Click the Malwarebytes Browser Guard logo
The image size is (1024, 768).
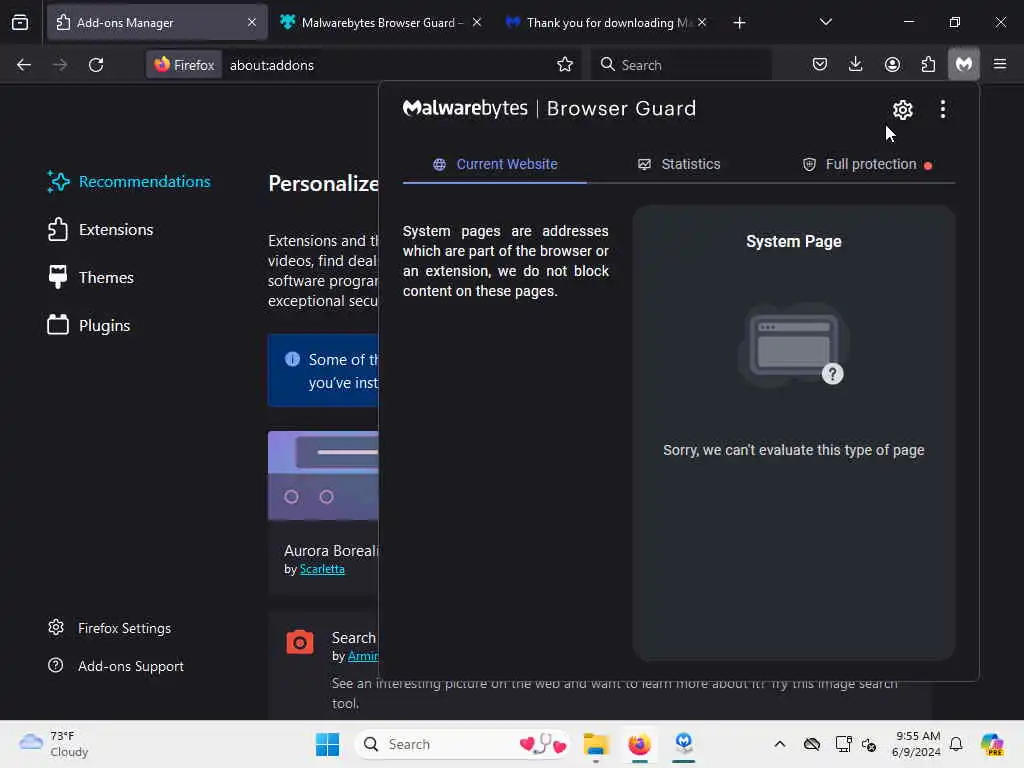(x=549, y=108)
